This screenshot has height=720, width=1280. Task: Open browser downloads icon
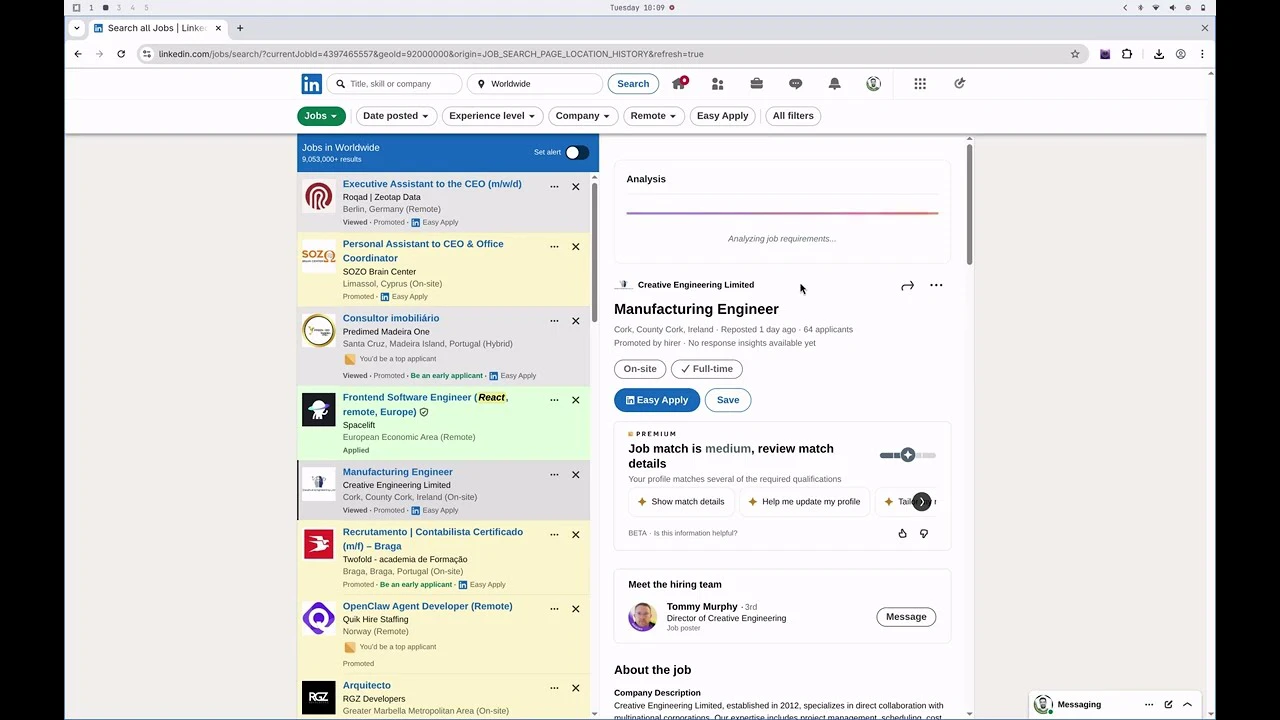pos(1159,54)
